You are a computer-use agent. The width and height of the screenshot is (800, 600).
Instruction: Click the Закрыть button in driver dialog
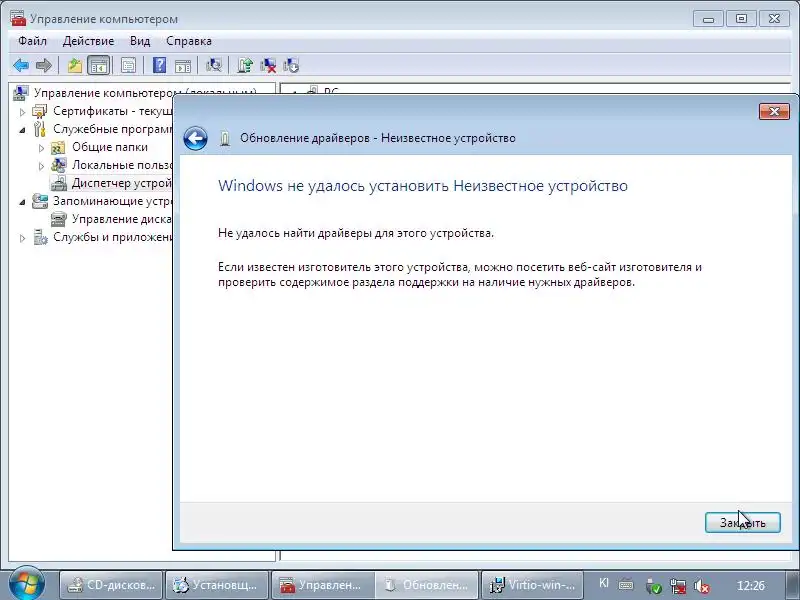pyautogui.click(x=742, y=522)
